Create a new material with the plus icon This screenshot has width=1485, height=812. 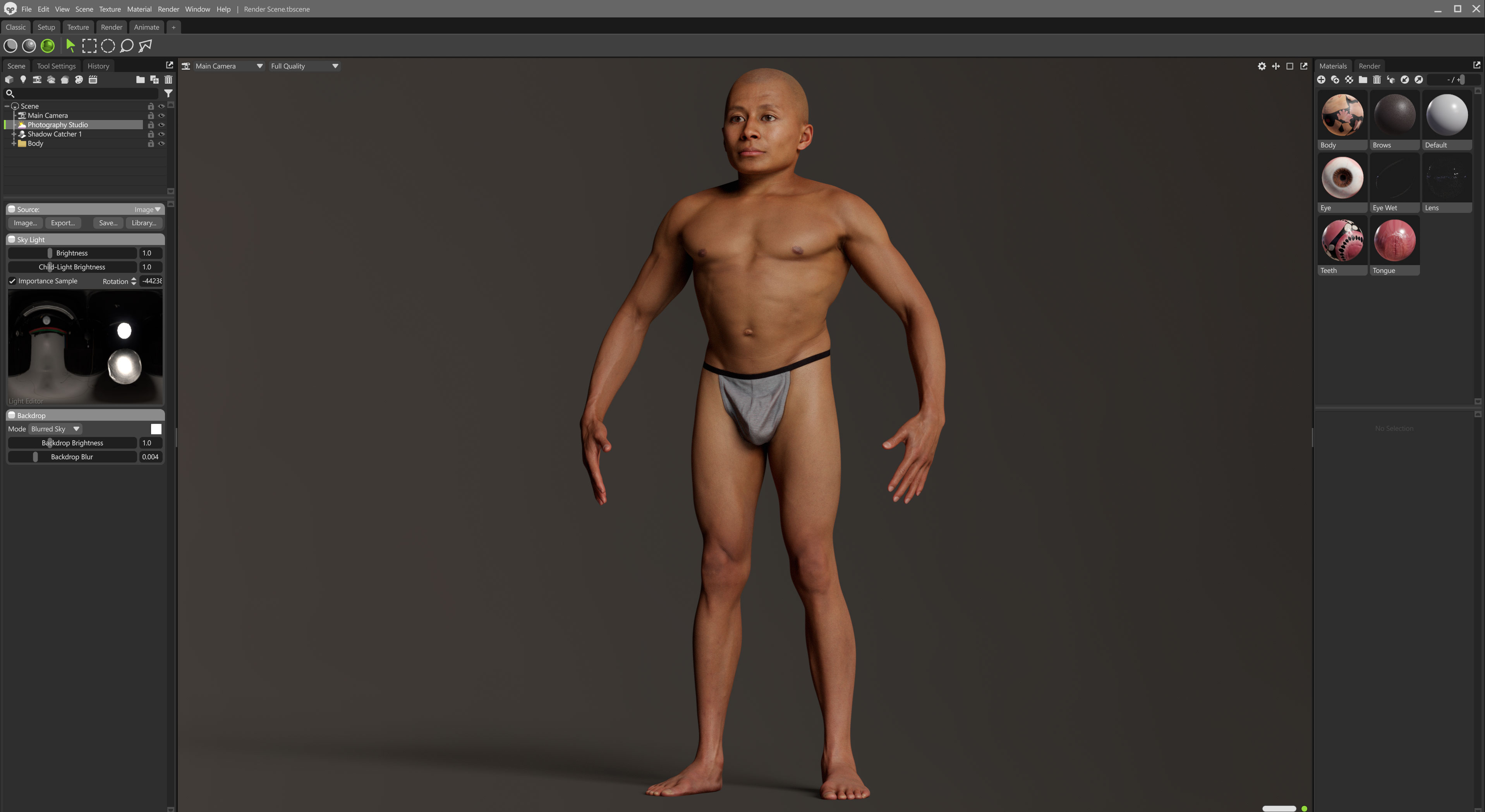click(x=1321, y=79)
